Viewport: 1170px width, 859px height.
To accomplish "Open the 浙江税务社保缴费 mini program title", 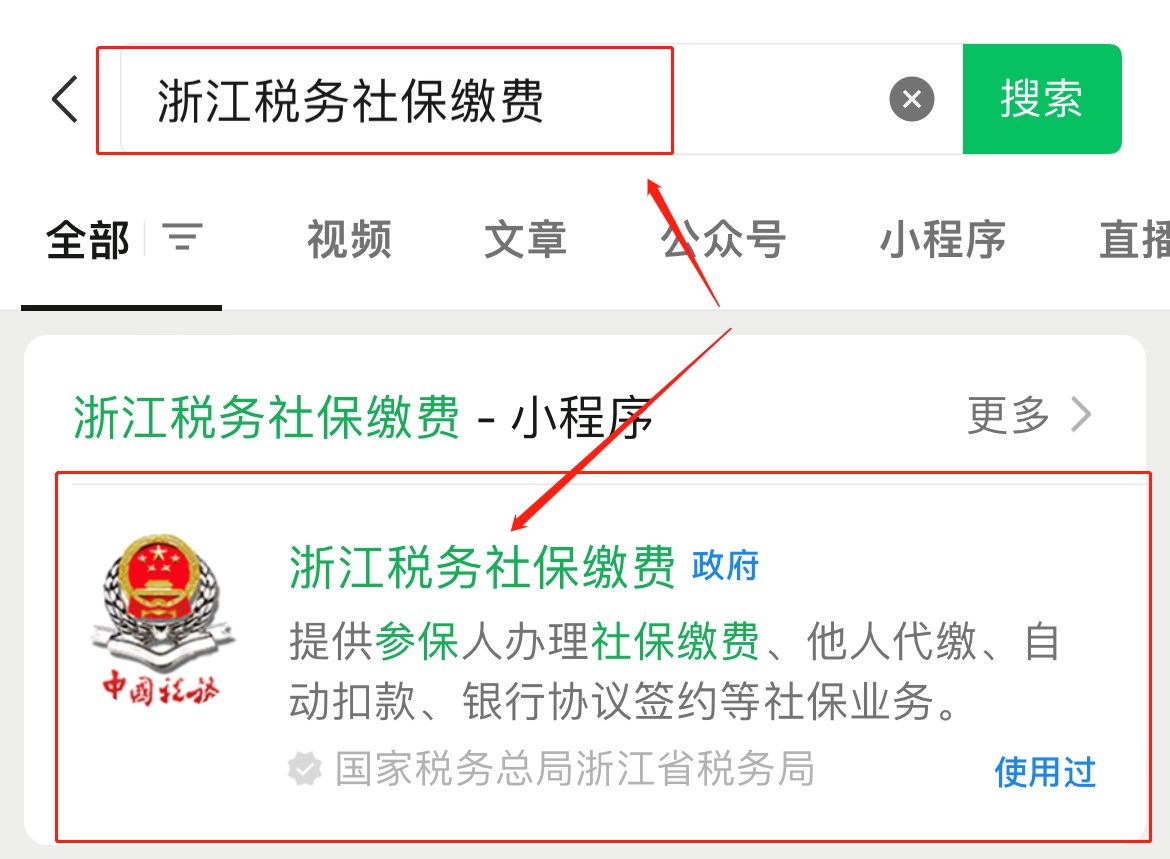I will [x=482, y=567].
